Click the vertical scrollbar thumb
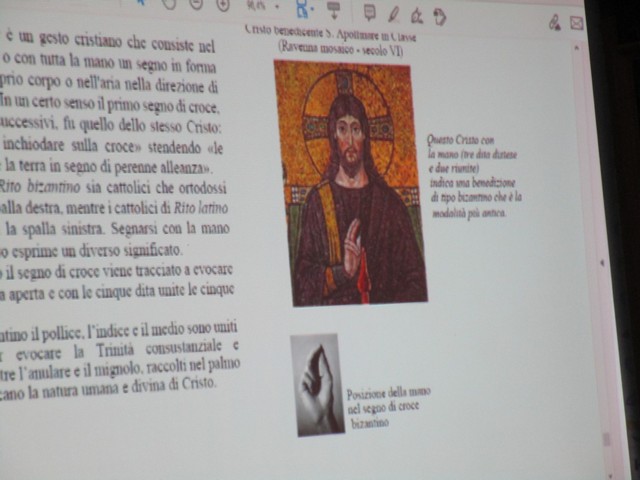 coord(607,439)
